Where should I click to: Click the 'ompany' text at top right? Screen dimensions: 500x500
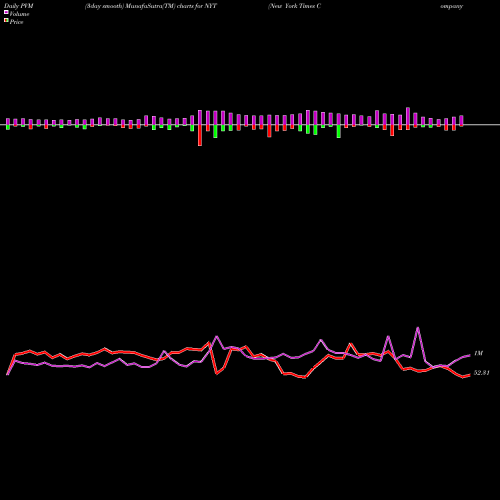pyautogui.click(x=451, y=6)
